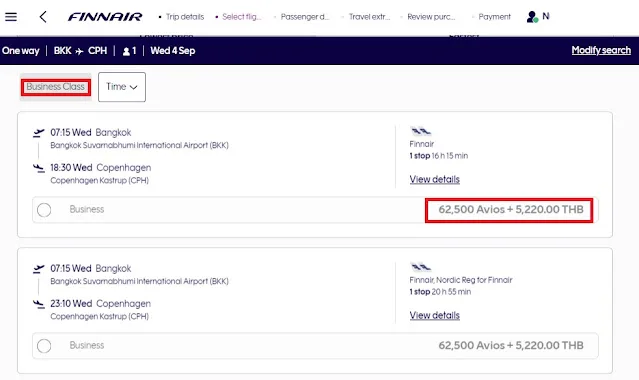View details of the 16 h 15 min flight
639x380 pixels.
click(x=434, y=179)
